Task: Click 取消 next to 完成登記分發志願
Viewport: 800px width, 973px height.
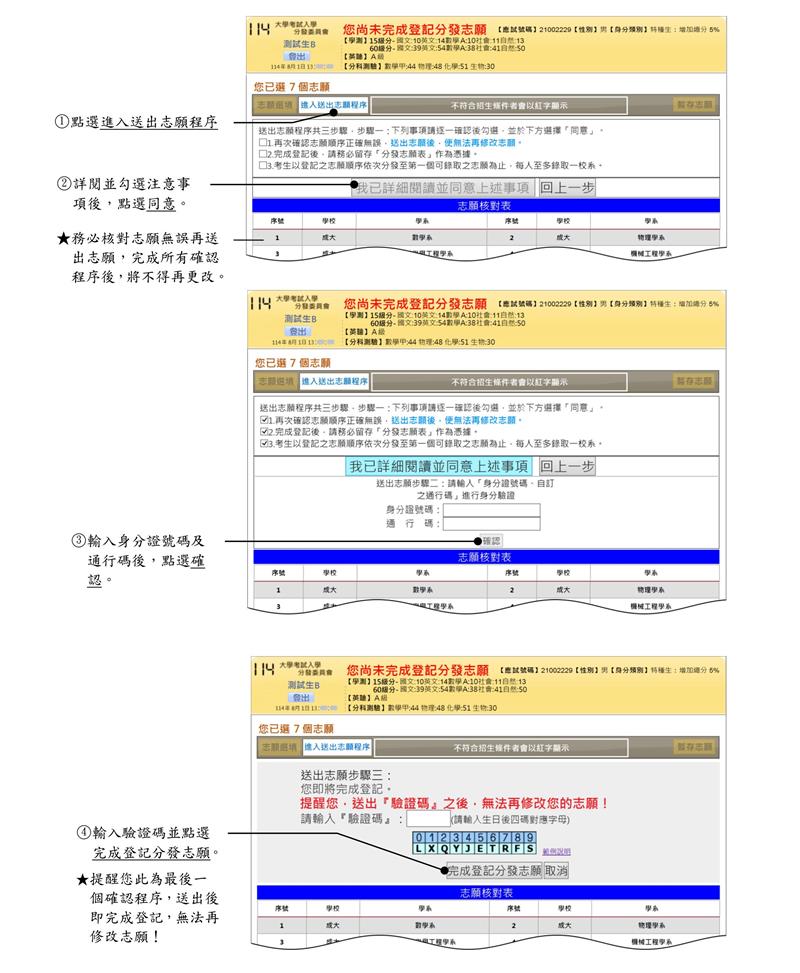Action: (x=556, y=871)
